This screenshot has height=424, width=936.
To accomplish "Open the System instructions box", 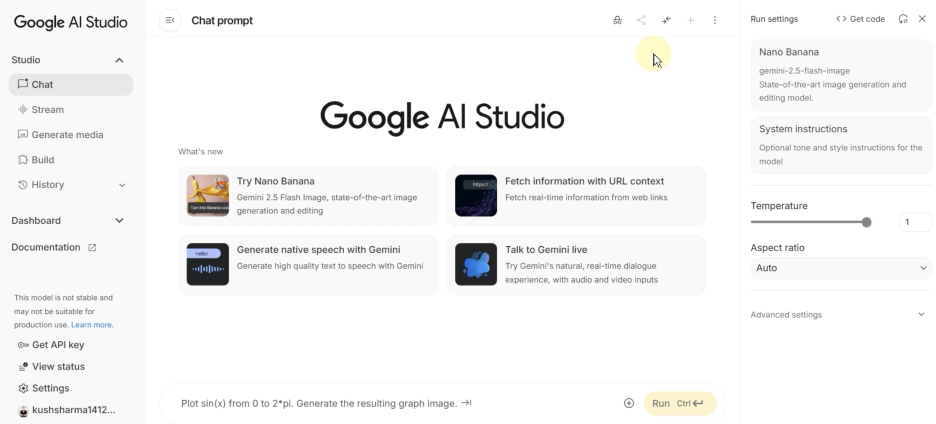I will (x=840, y=145).
